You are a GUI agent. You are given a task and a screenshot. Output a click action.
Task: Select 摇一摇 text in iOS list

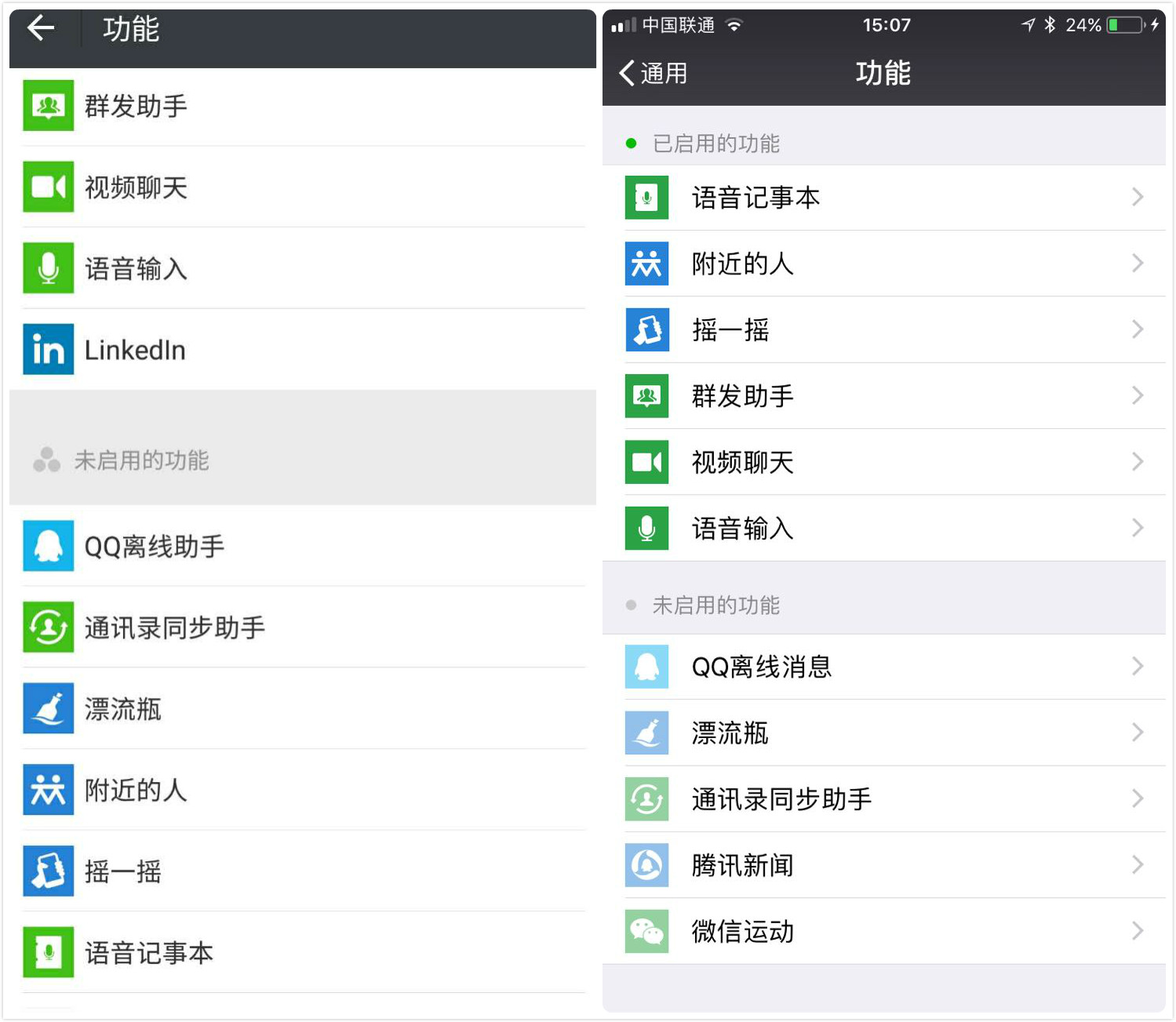(730, 330)
